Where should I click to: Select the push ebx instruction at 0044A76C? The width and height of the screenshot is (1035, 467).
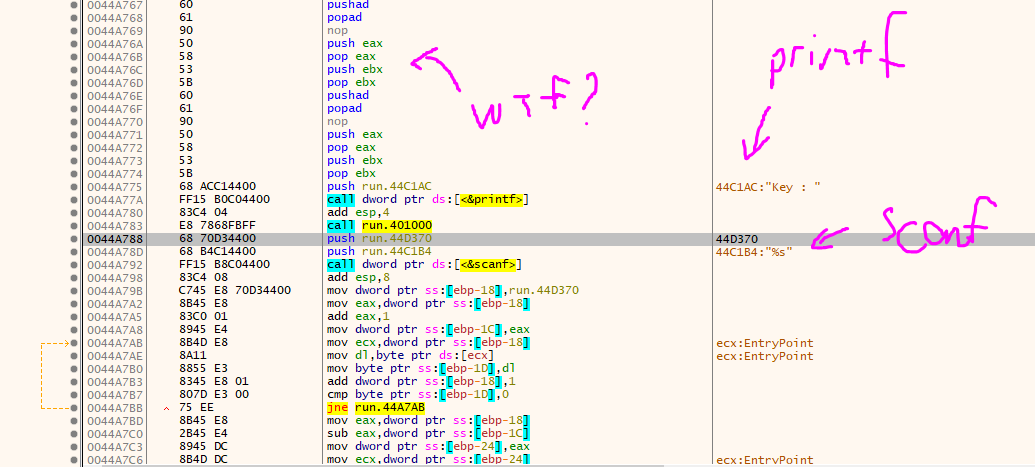tap(354, 69)
